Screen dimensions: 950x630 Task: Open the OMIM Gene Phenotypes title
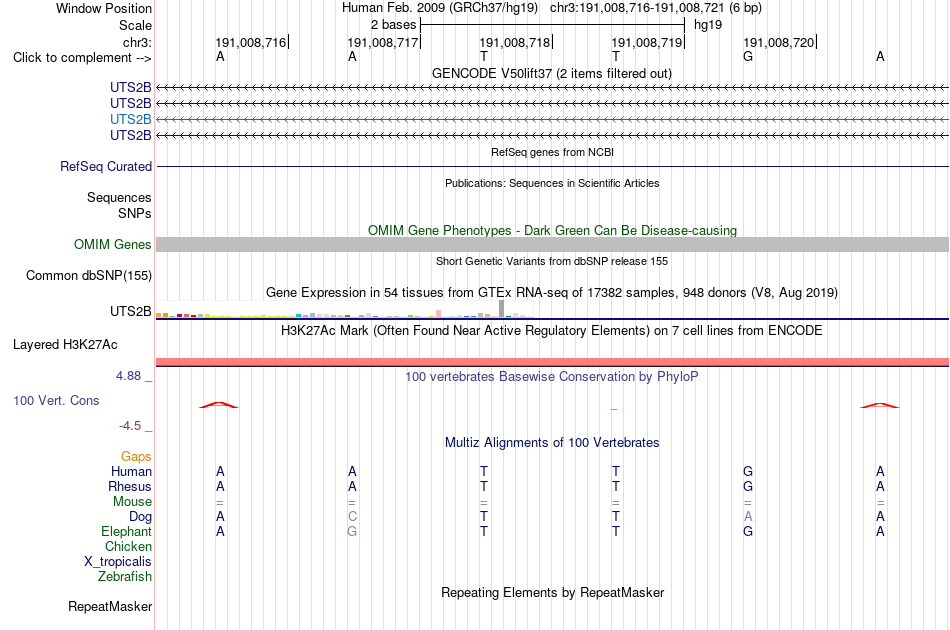(x=552, y=231)
